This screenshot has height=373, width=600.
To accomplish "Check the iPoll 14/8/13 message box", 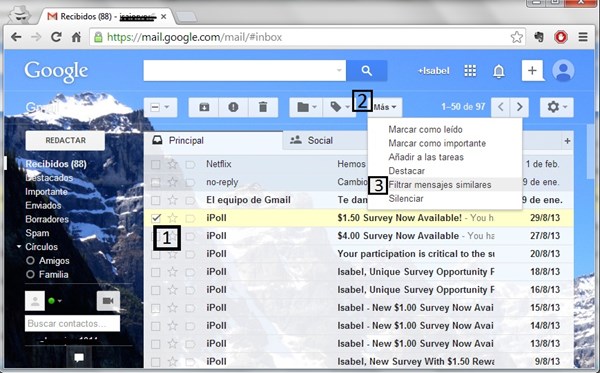I will pos(155,326).
